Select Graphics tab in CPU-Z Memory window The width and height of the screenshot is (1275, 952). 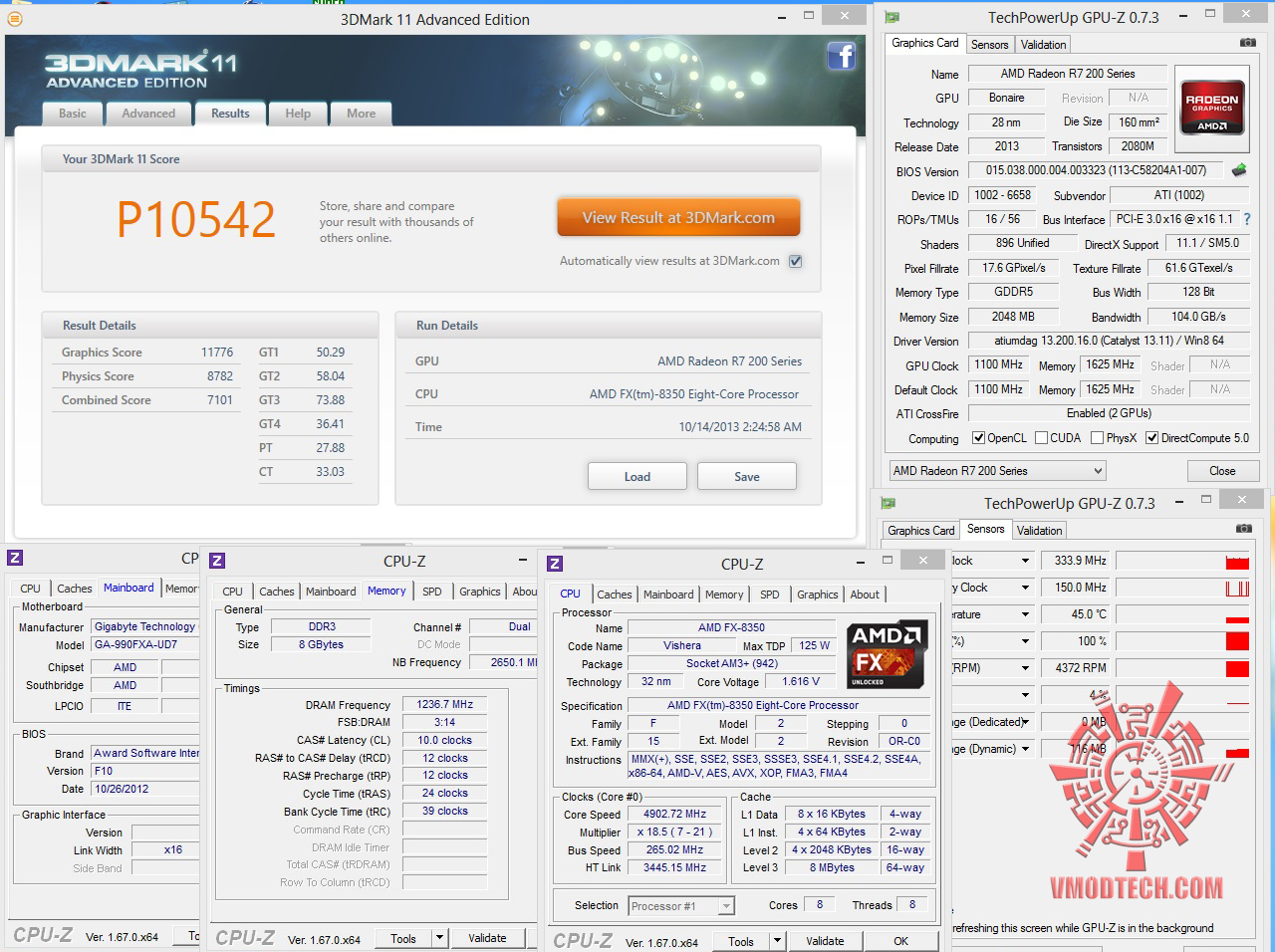[x=480, y=592]
